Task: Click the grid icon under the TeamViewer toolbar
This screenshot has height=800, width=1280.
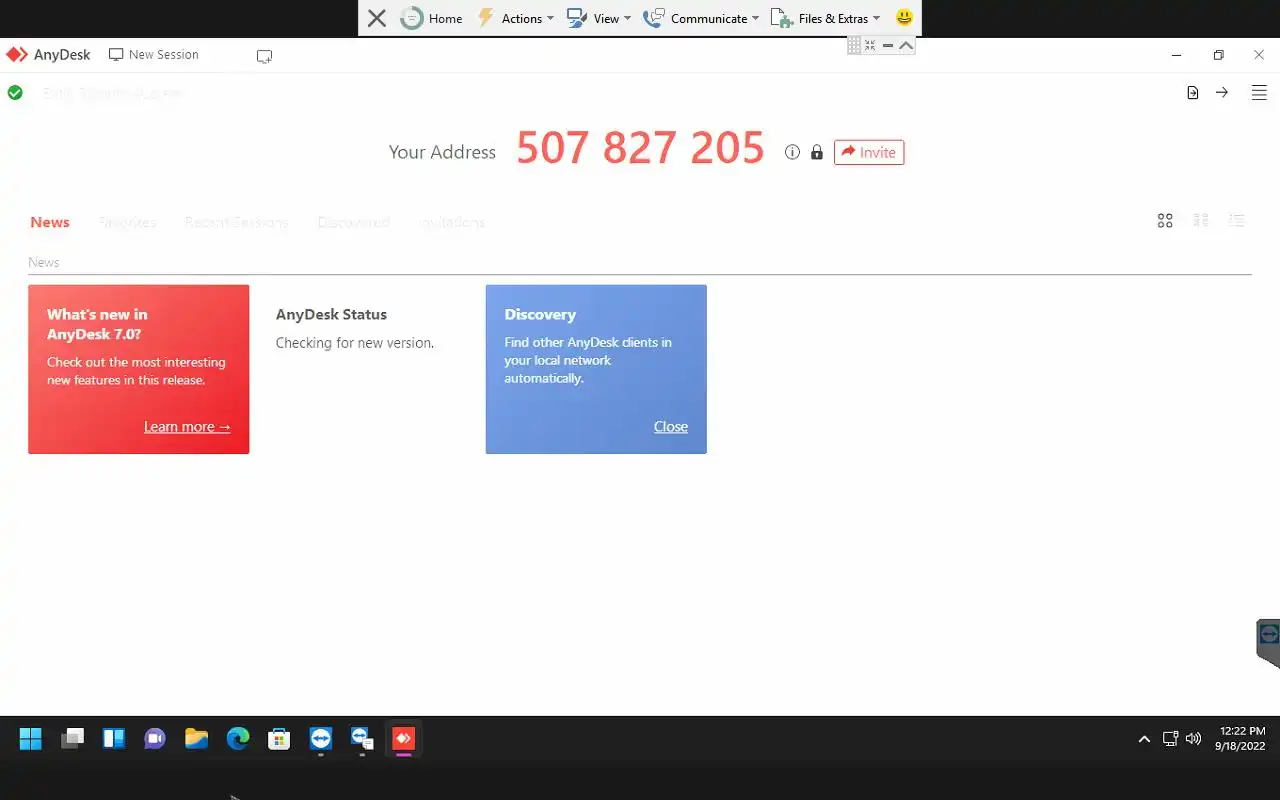Action: 854,45
